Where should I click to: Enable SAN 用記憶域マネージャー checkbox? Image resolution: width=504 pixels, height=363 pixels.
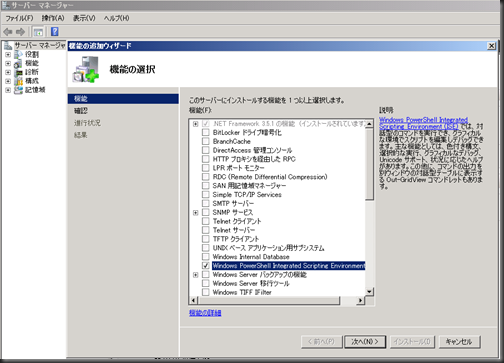(206, 186)
